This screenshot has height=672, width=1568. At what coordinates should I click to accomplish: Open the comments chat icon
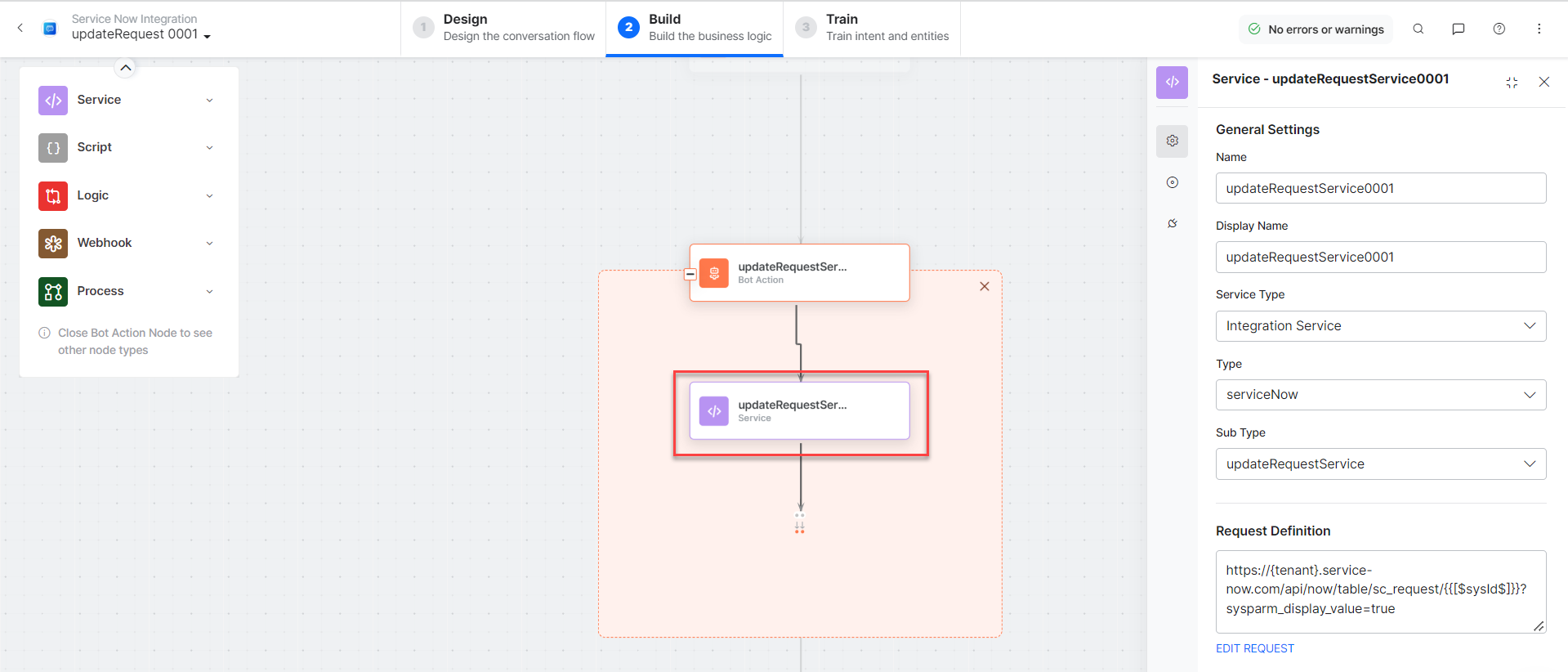coord(1458,29)
